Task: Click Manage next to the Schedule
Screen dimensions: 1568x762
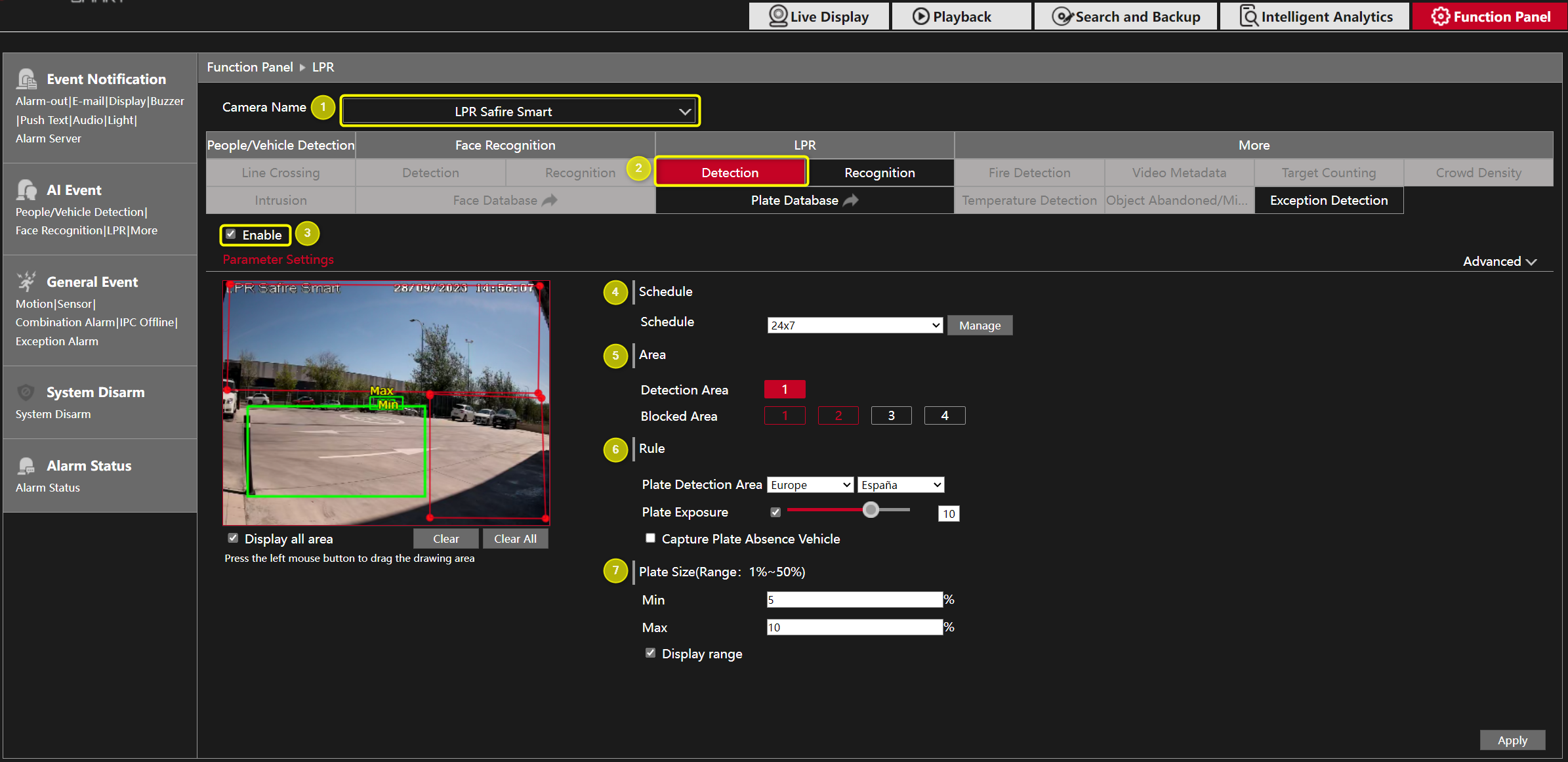Action: [980, 324]
